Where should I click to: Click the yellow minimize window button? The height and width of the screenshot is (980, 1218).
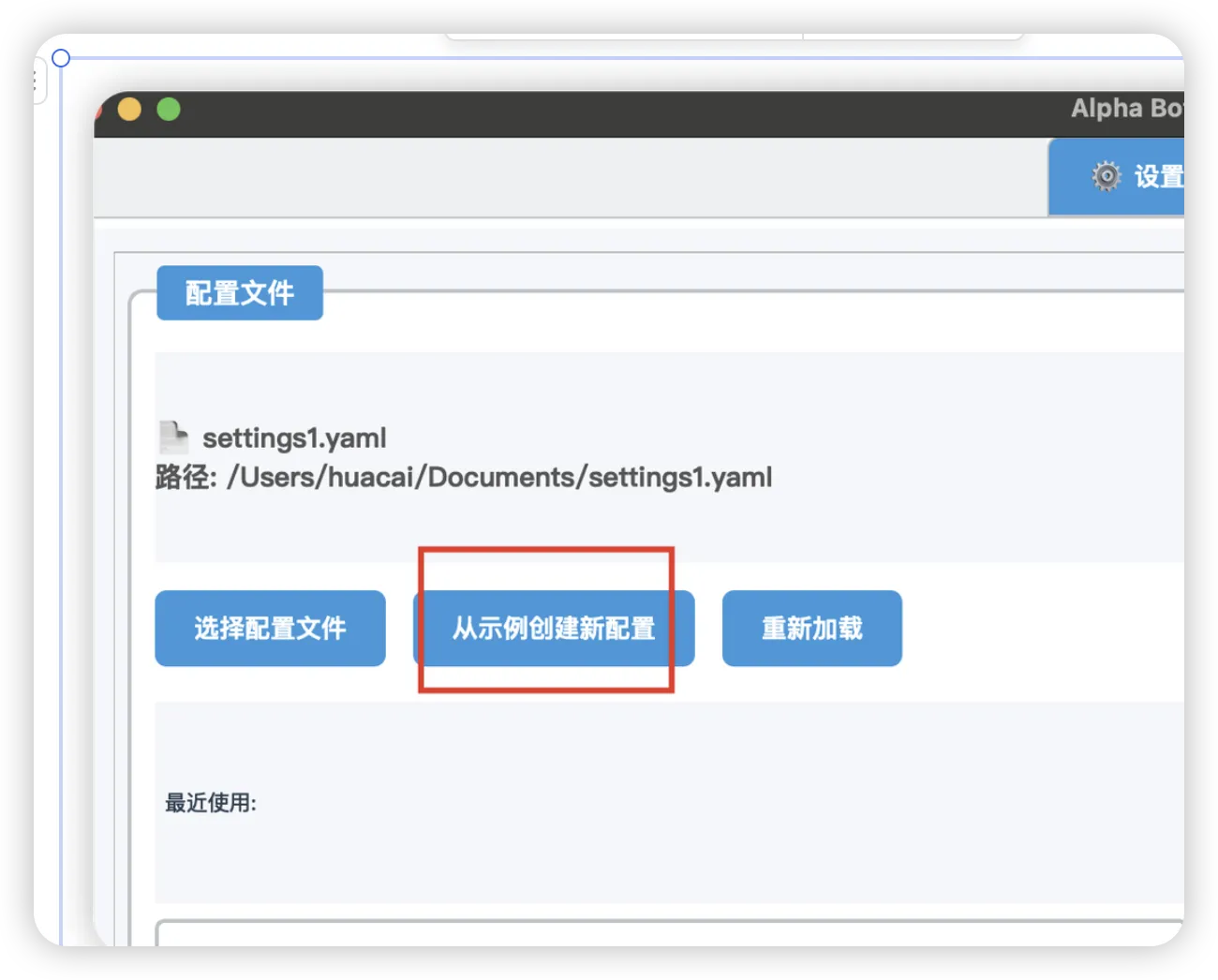click(129, 110)
